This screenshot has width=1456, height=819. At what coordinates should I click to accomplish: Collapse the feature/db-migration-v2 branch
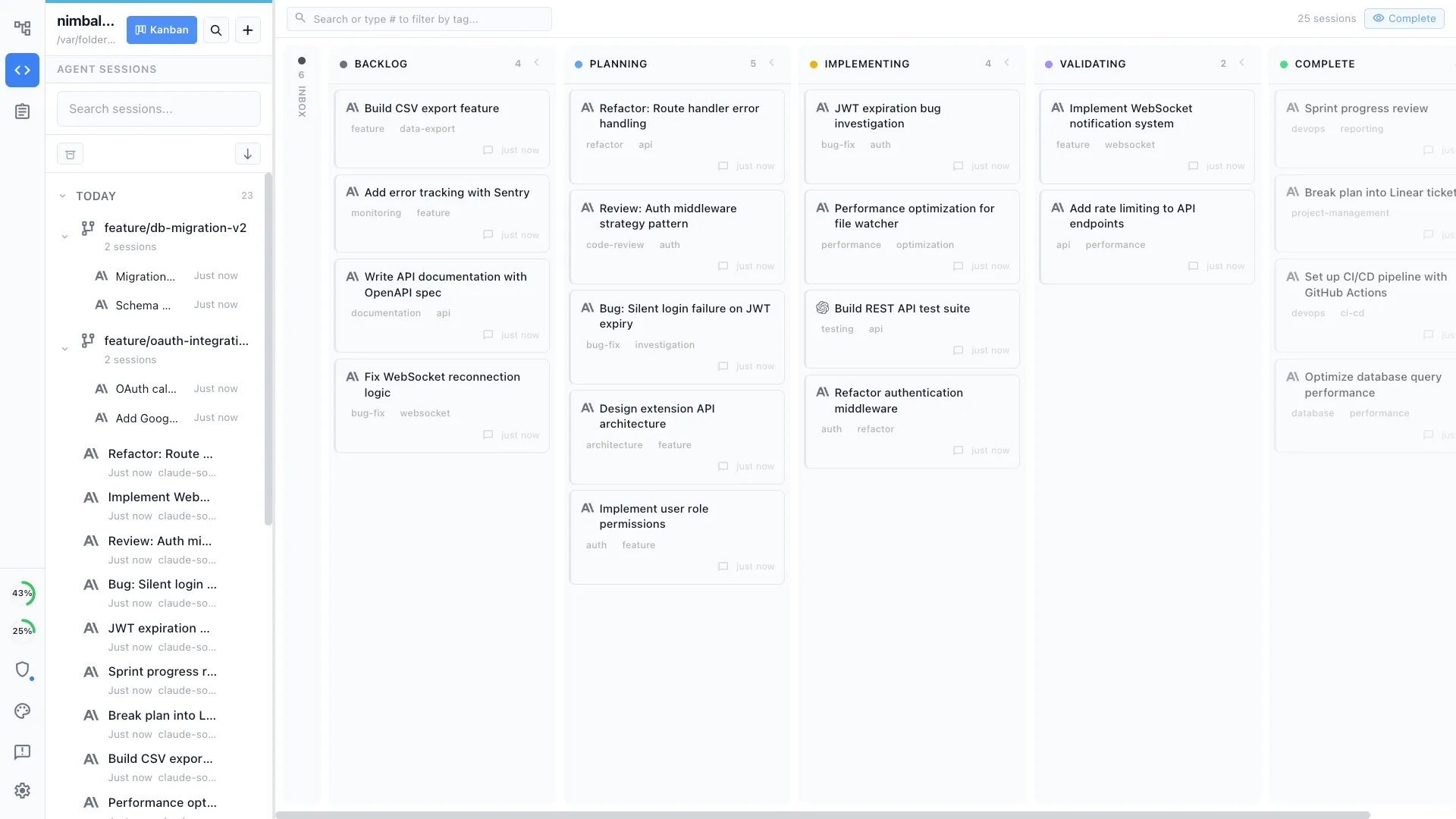coord(64,236)
